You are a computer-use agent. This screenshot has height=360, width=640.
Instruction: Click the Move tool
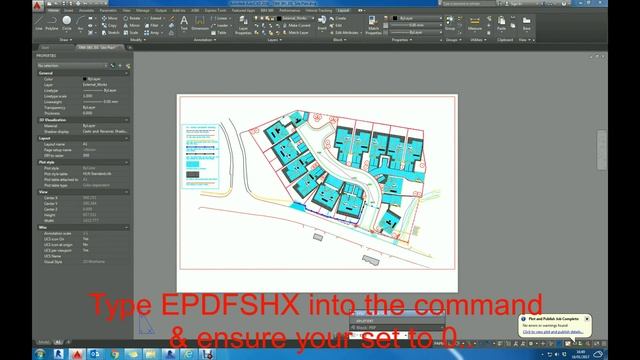coord(109,18)
